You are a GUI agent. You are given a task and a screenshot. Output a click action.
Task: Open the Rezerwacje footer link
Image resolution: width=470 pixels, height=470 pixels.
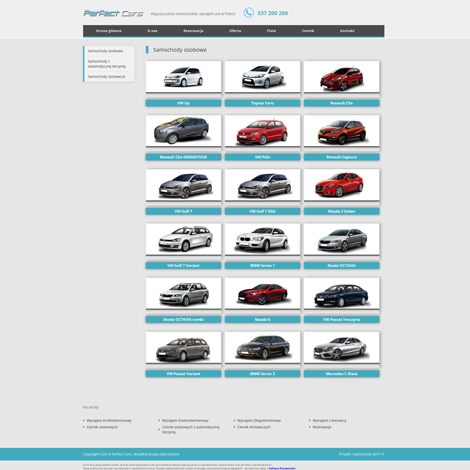tap(322, 427)
